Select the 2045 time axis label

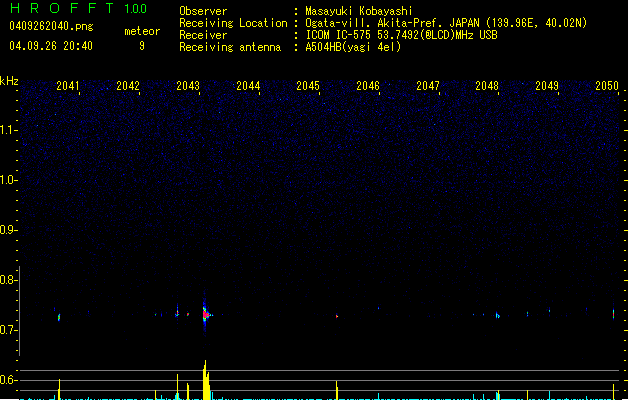(308, 86)
